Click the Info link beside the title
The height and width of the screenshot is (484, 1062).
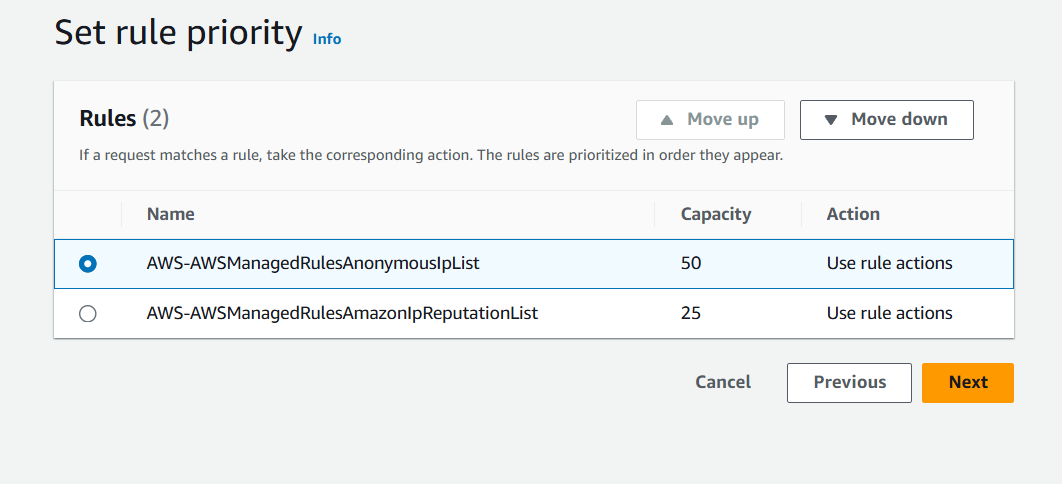click(x=327, y=39)
